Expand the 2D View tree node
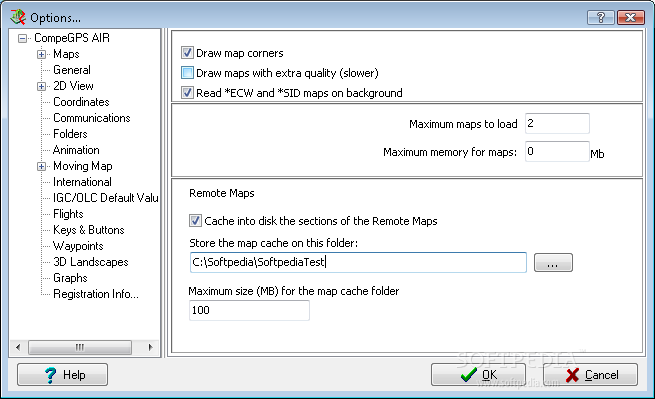Image resolution: width=655 pixels, height=399 pixels. (41, 86)
